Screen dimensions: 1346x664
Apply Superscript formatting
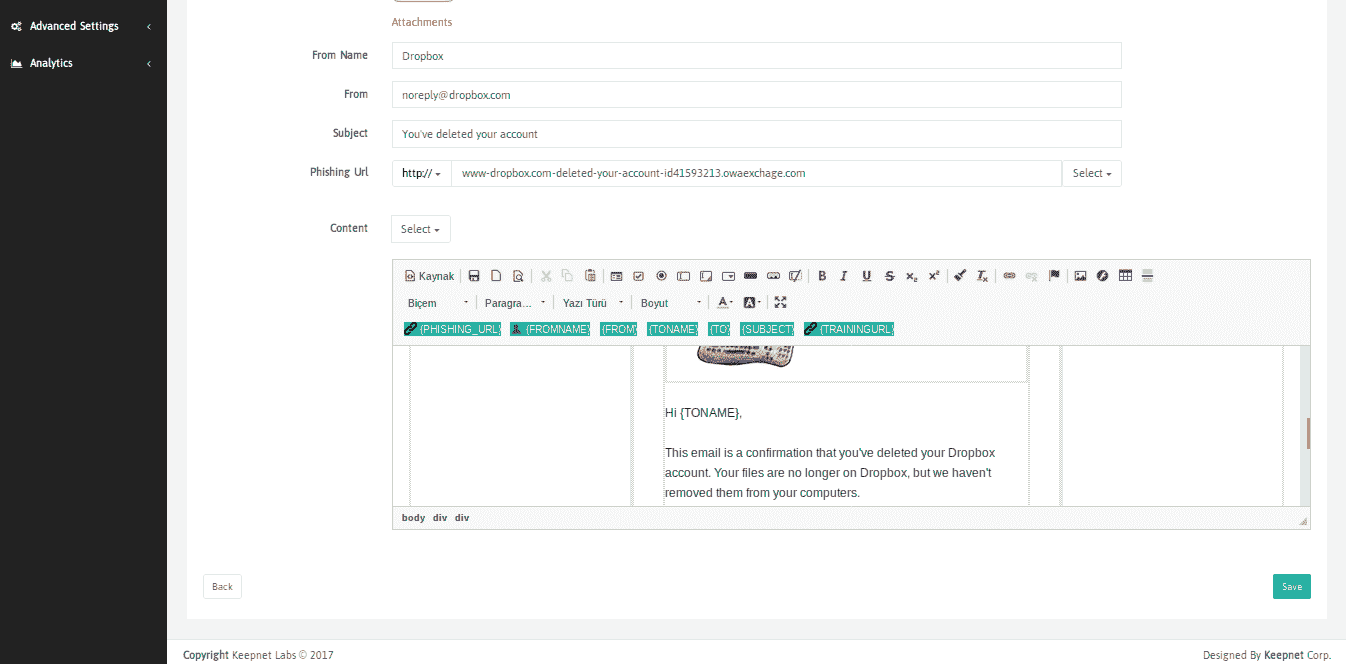(934, 276)
